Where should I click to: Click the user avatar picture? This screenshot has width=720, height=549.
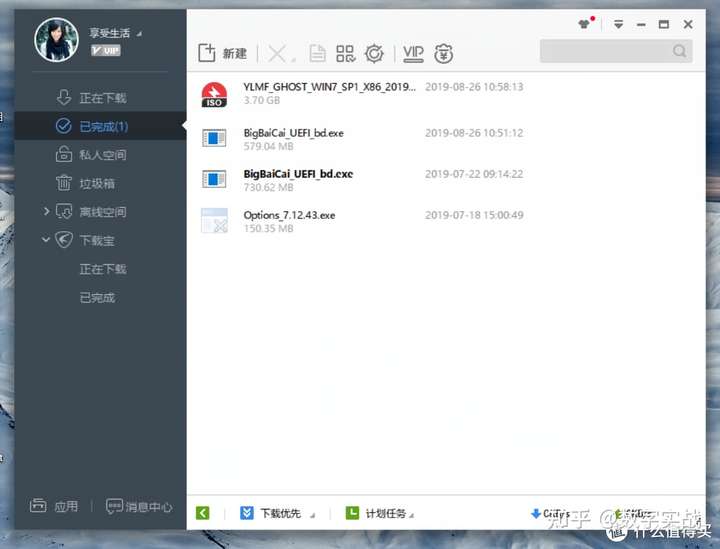click(56, 40)
